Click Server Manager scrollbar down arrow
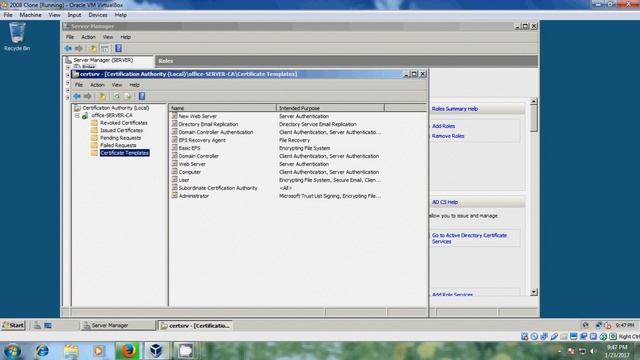640x360 pixels. click(x=533, y=292)
